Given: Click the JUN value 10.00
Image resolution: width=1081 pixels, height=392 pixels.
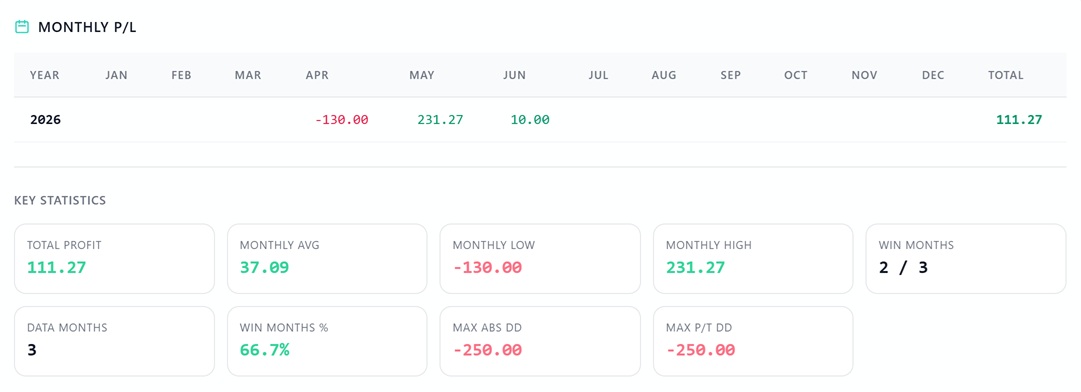Looking at the screenshot, I should pos(530,120).
